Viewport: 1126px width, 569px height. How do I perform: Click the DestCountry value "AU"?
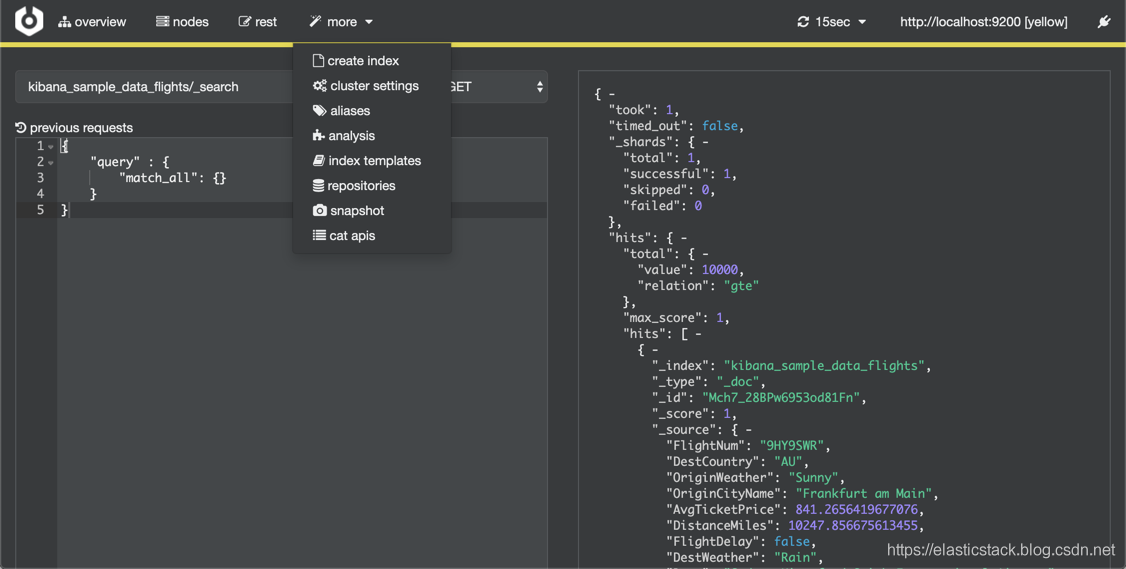point(788,461)
